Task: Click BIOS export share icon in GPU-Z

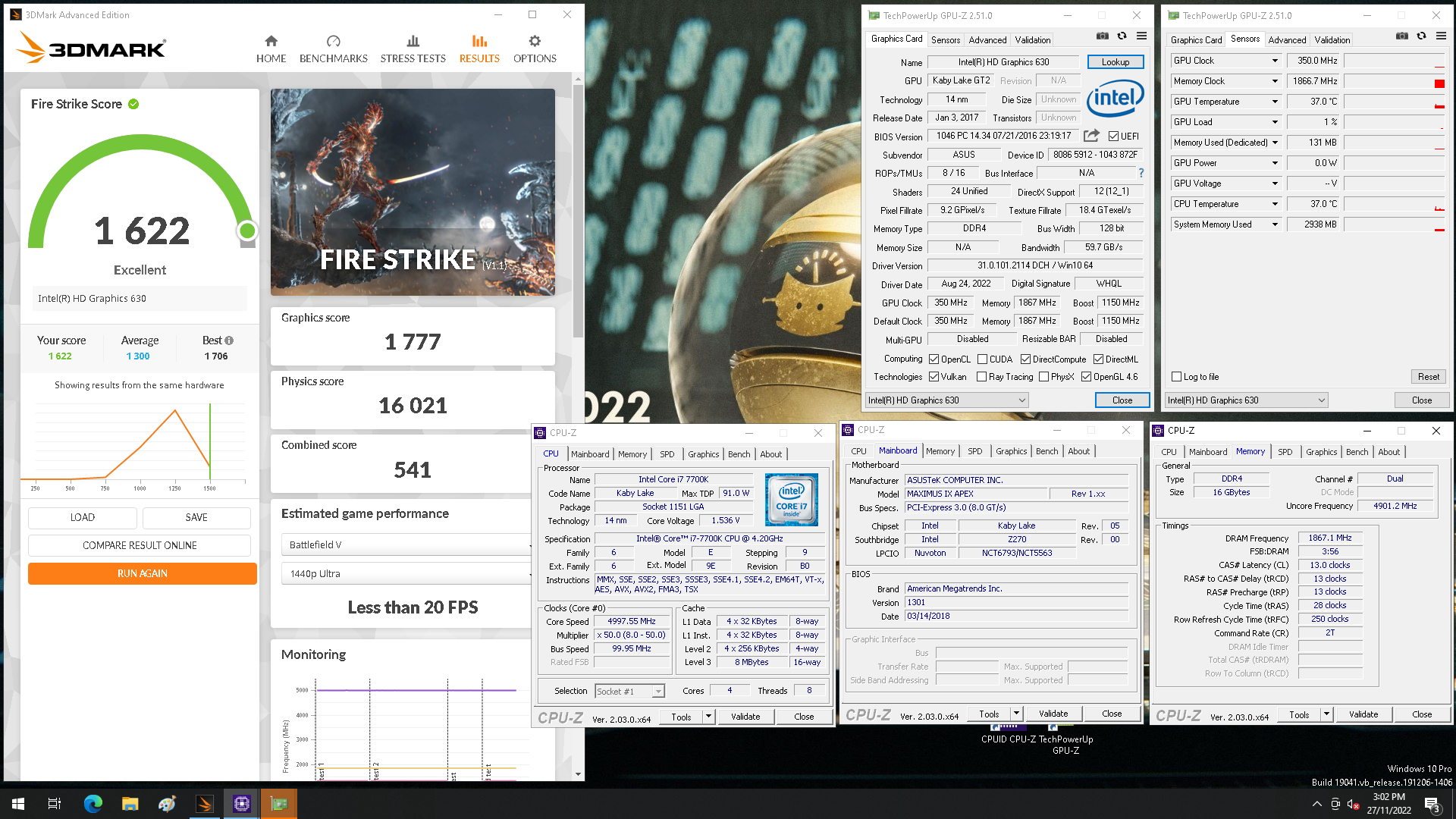Action: pyautogui.click(x=1091, y=136)
